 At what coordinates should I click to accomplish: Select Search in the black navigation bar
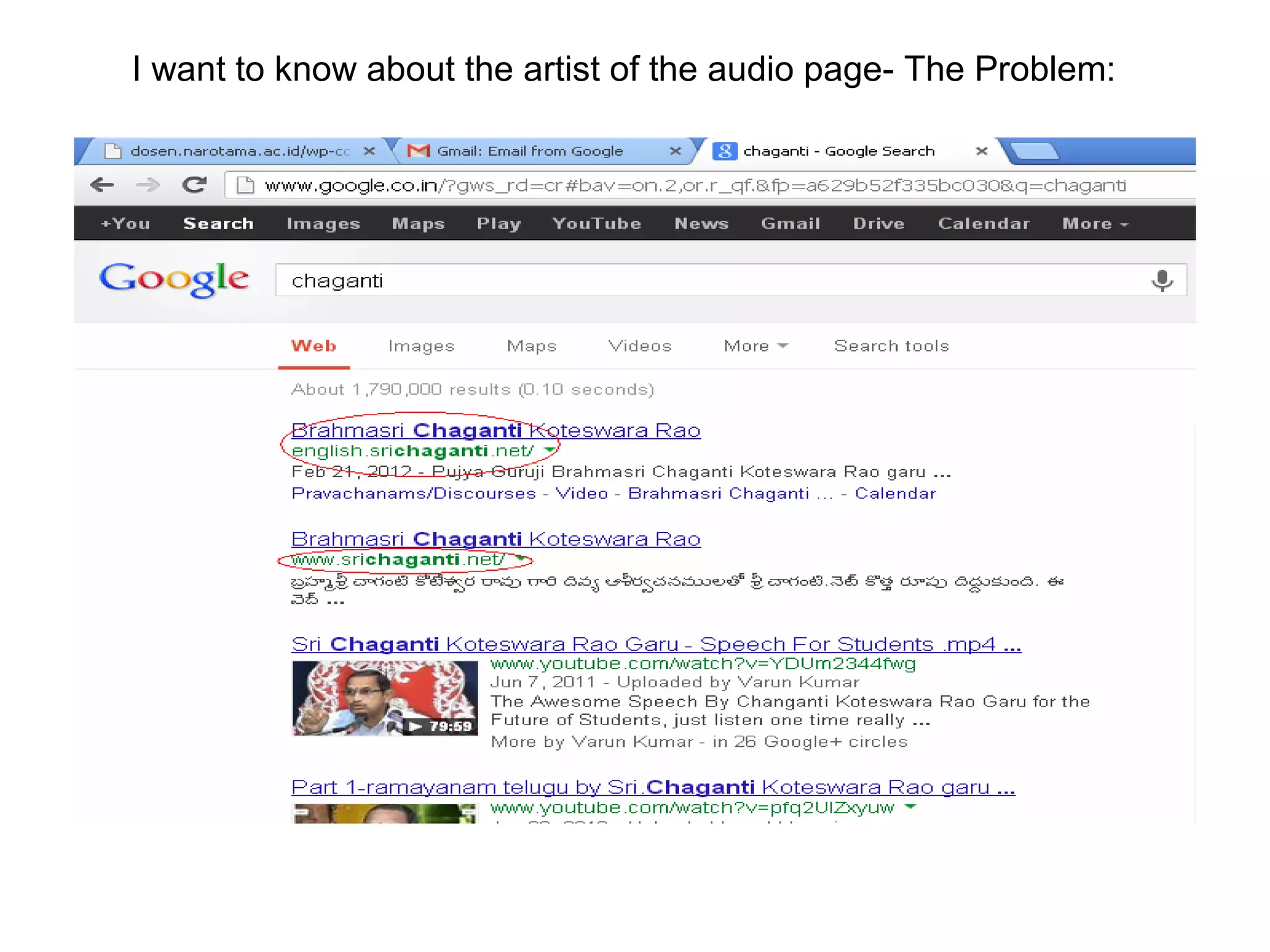point(218,223)
